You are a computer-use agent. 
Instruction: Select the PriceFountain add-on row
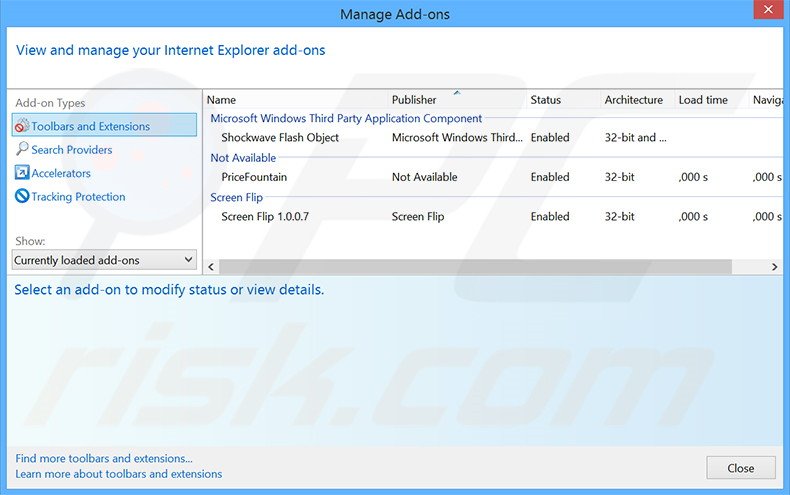494,177
